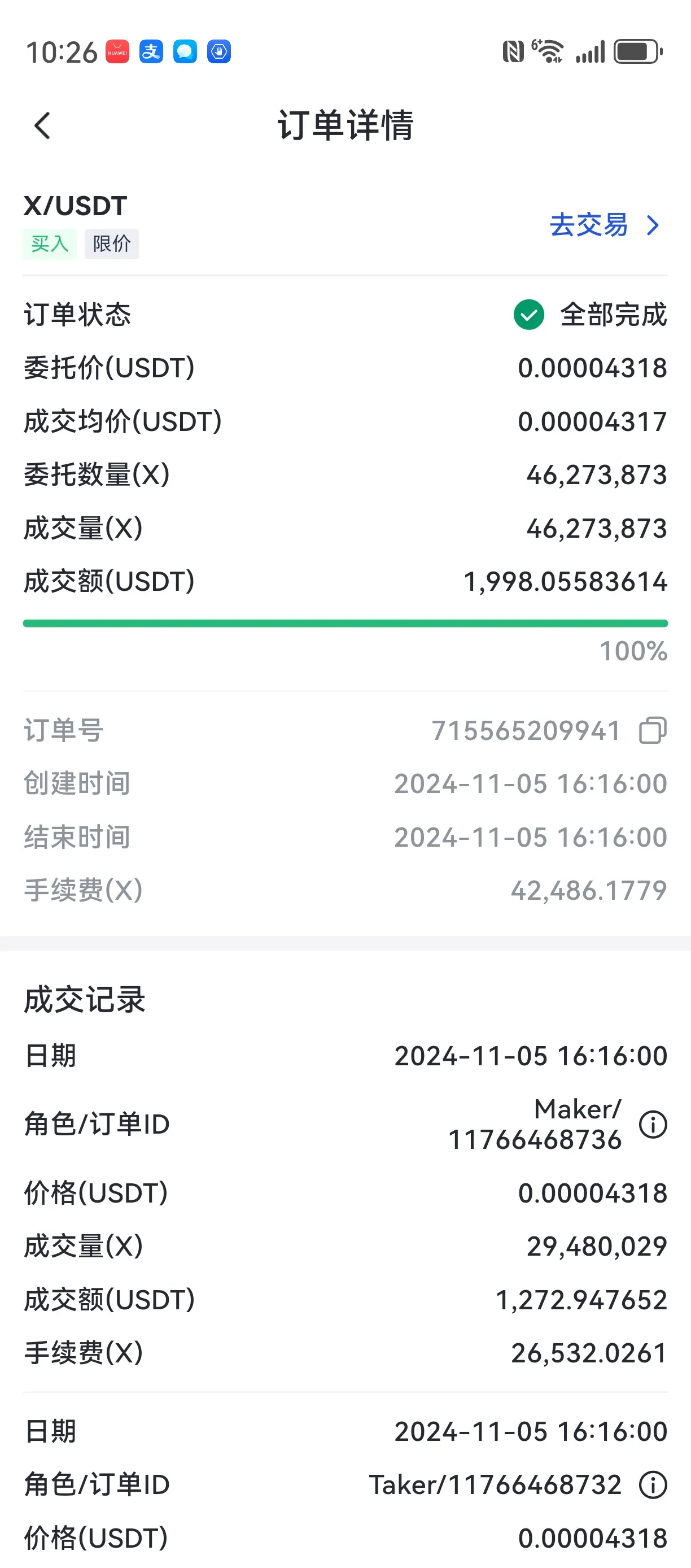Open info icon beside Taker order ID
This screenshot has height=1568, width=691.
(x=653, y=1484)
